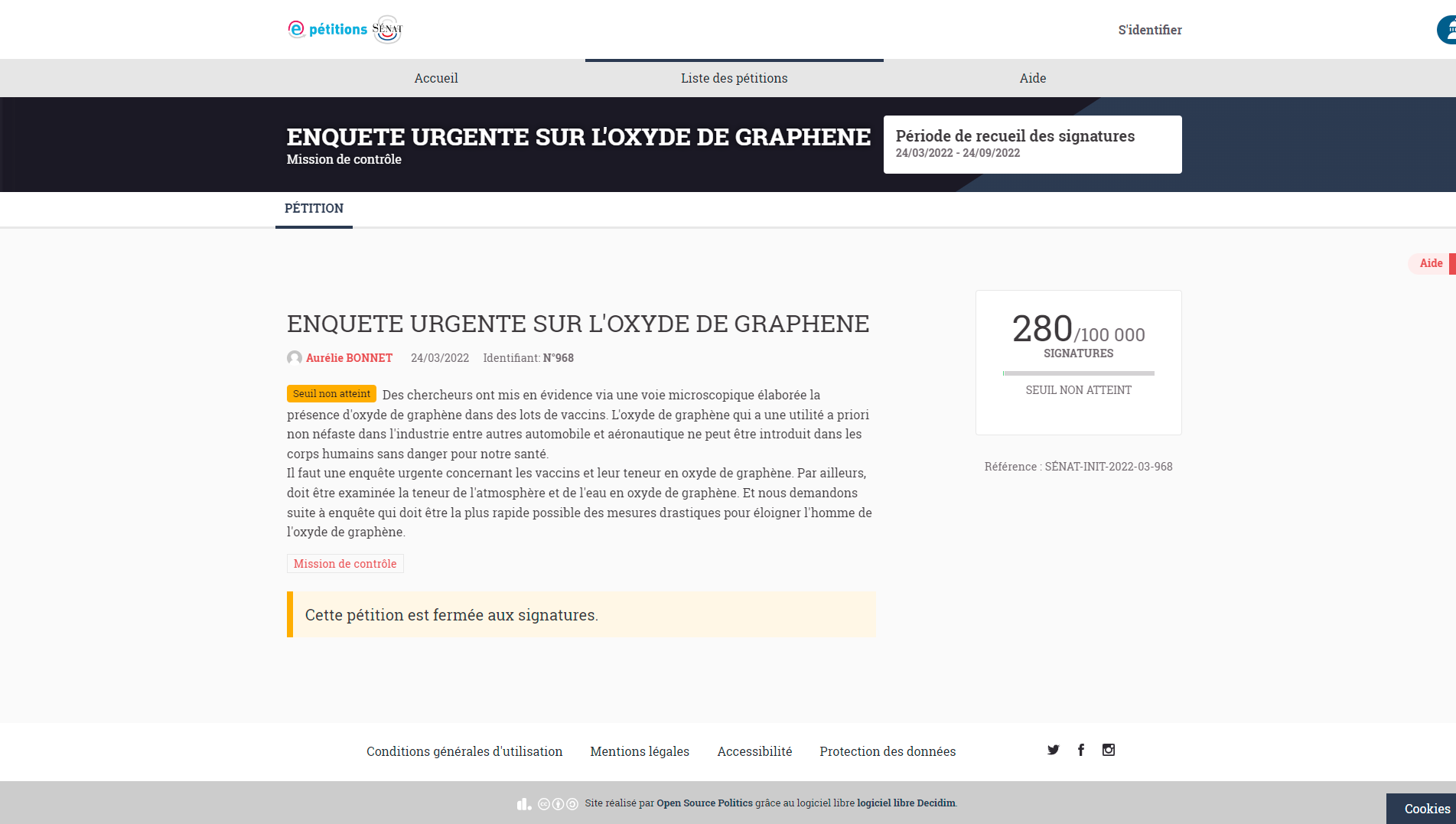Click the Creative Commons license icons
The height and width of the screenshot is (824, 1456).
(x=558, y=803)
